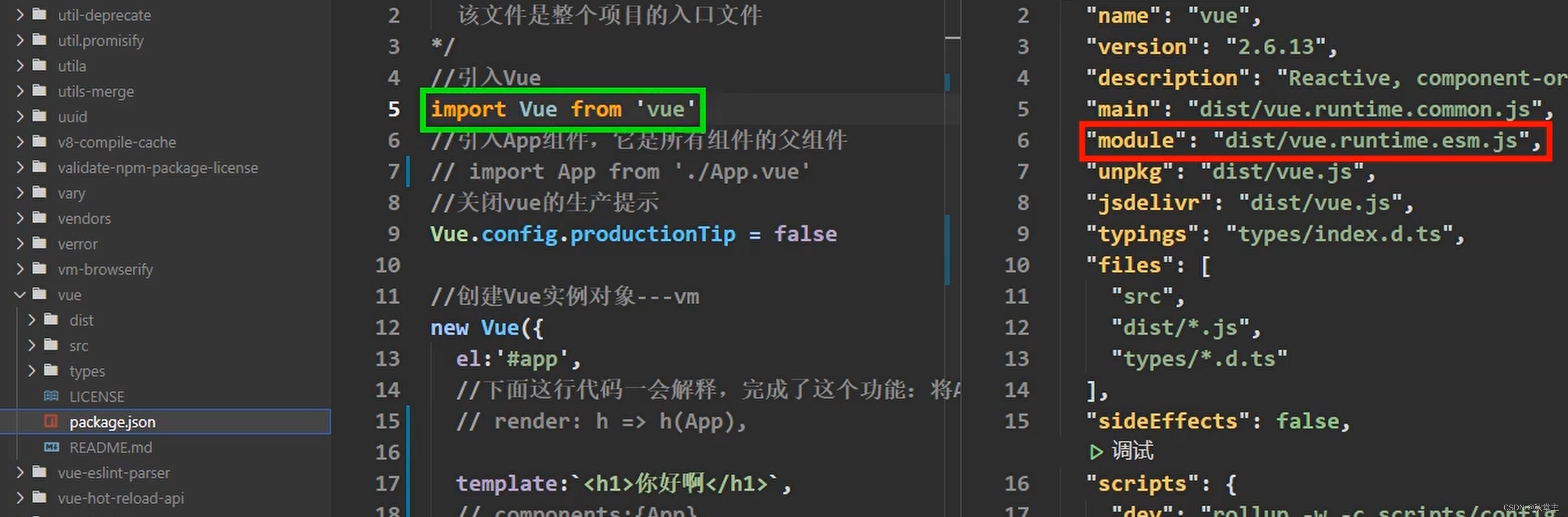Click the "main" entry in package.json
The width and height of the screenshot is (1568, 517).
pyautogui.click(x=1320, y=109)
